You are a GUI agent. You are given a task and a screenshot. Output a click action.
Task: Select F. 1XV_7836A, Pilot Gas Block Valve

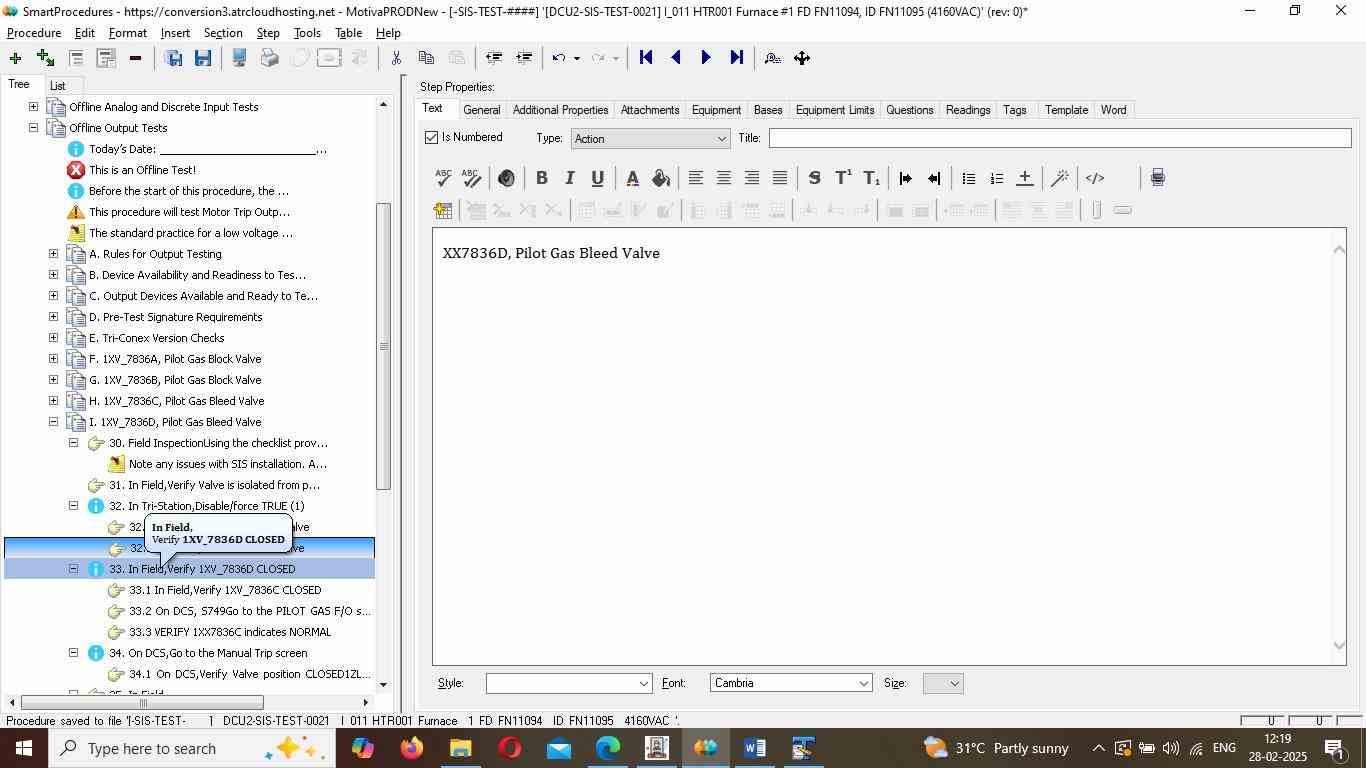click(x=175, y=359)
